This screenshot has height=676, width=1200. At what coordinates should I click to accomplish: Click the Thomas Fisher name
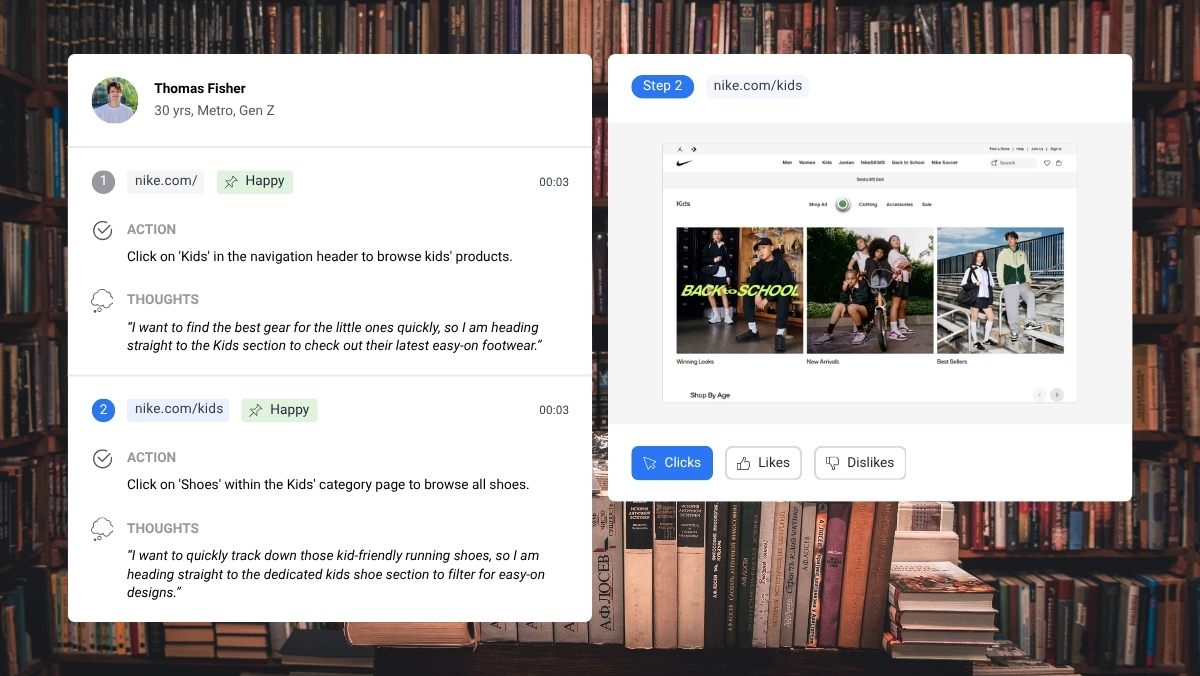pyautogui.click(x=200, y=88)
